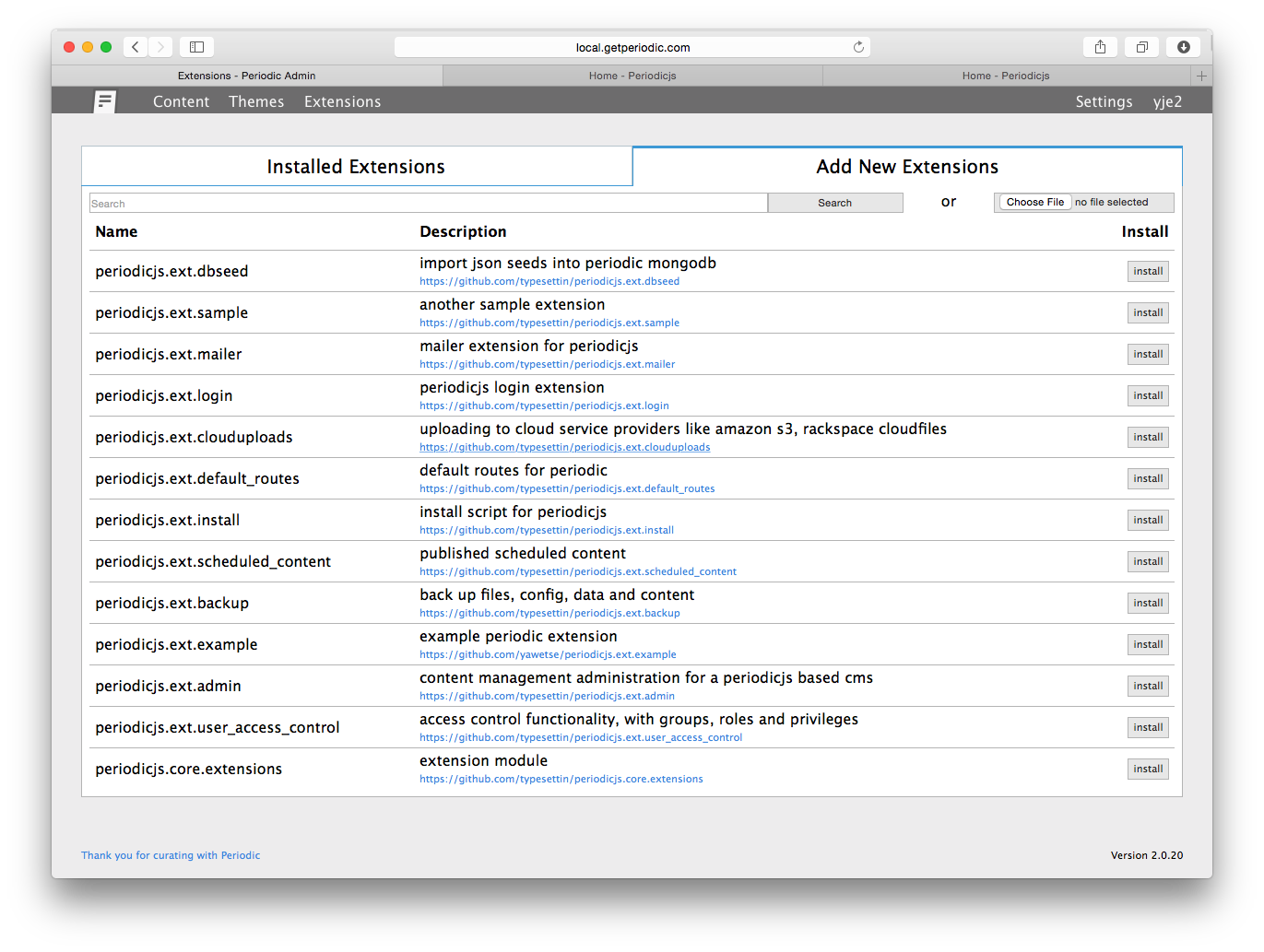Open the clouduploads GitHub link
This screenshot has width=1264, height=952.
click(565, 448)
